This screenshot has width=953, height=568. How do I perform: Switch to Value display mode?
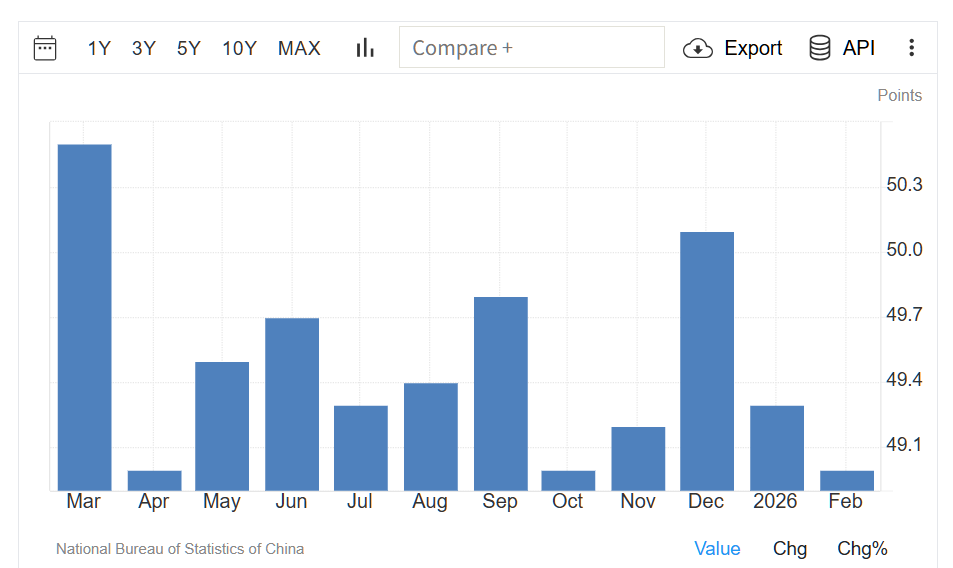coord(717,548)
